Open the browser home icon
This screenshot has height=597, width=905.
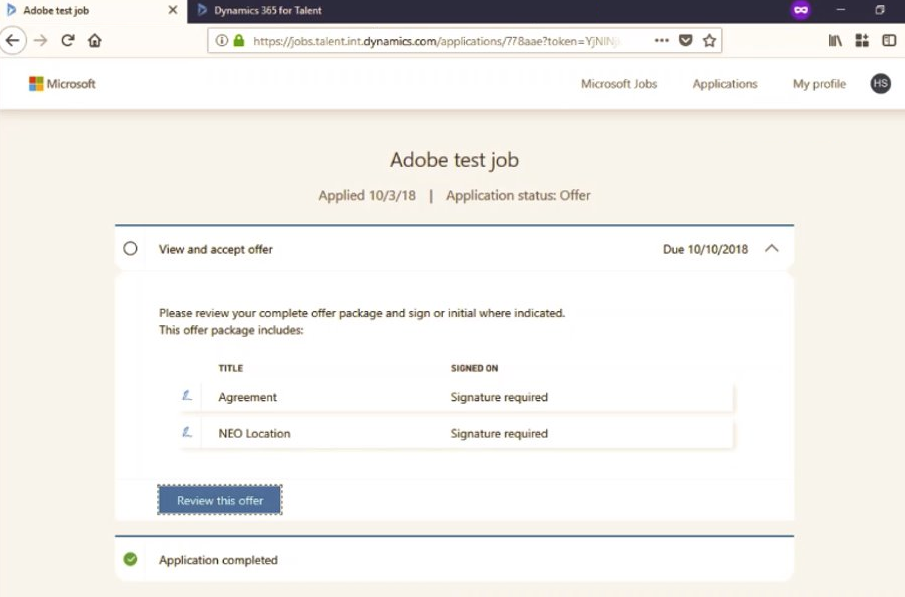95,40
